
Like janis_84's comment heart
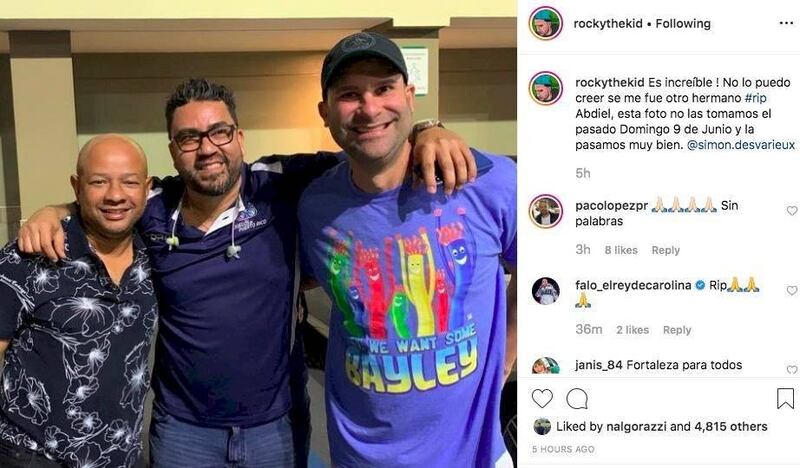click(792, 370)
